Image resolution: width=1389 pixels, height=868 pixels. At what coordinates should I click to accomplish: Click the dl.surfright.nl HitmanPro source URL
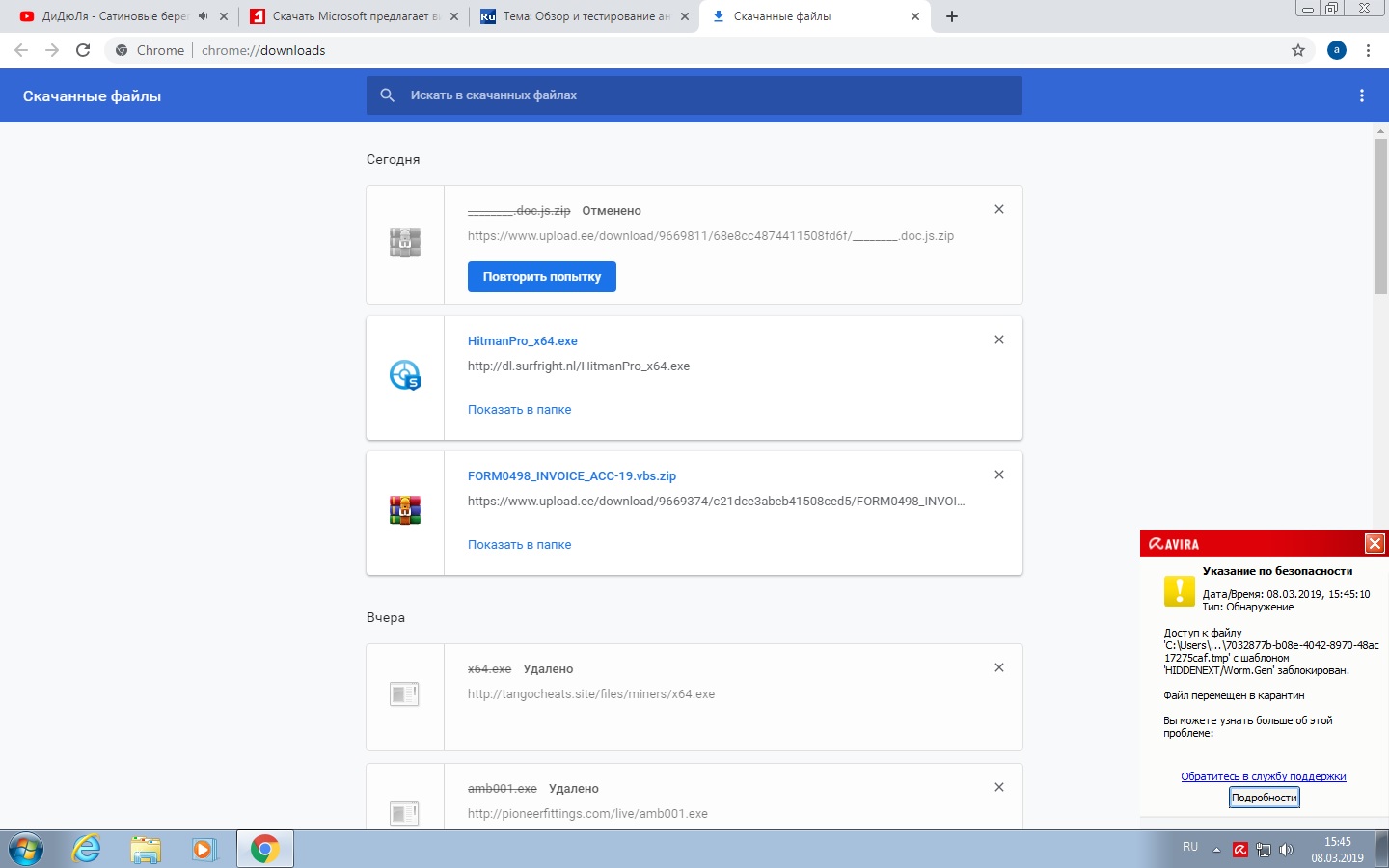pos(579,366)
